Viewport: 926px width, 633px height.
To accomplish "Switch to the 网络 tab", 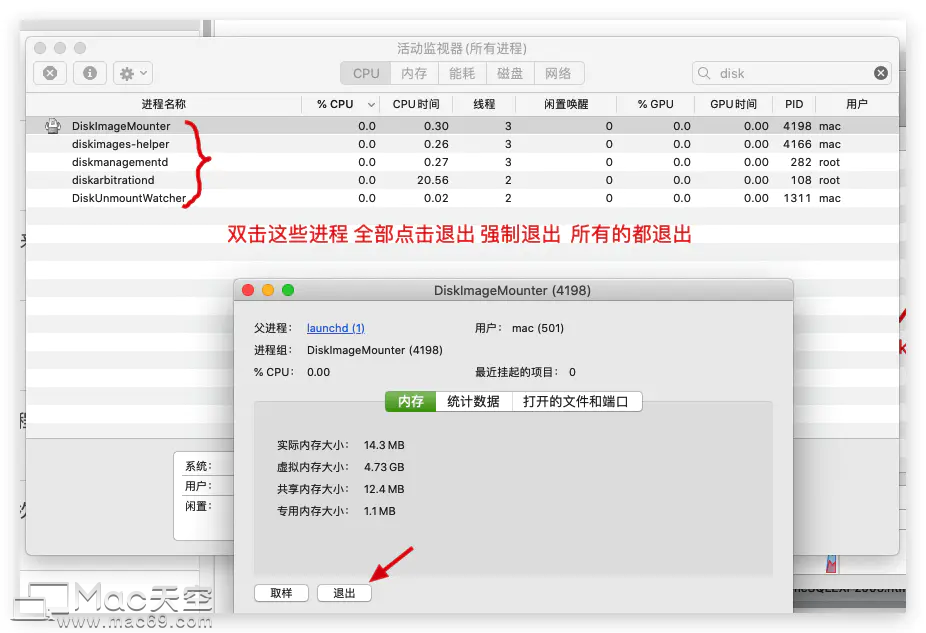I will pyautogui.click(x=558, y=73).
